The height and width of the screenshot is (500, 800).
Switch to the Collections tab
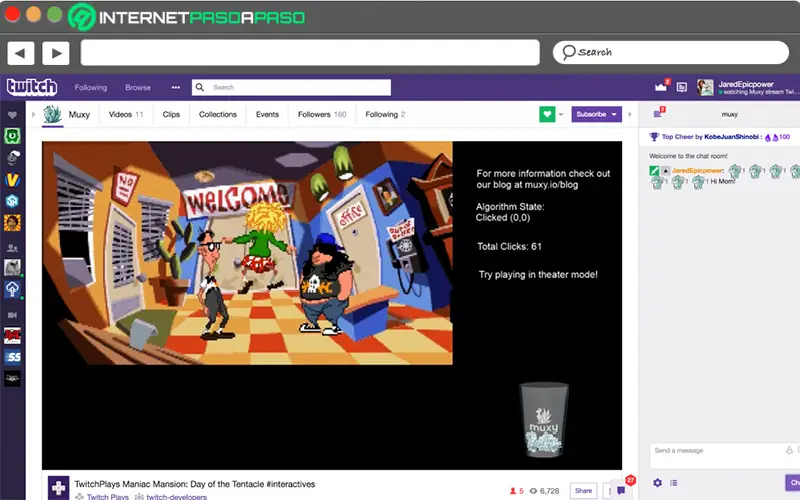tap(218, 114)
